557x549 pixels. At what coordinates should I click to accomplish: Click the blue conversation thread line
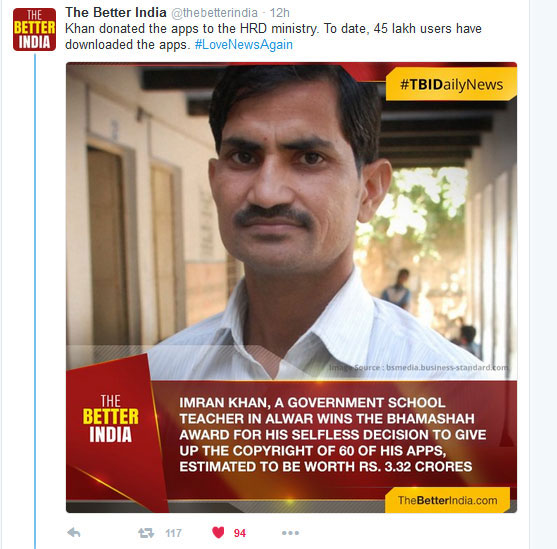click(35, 301)
